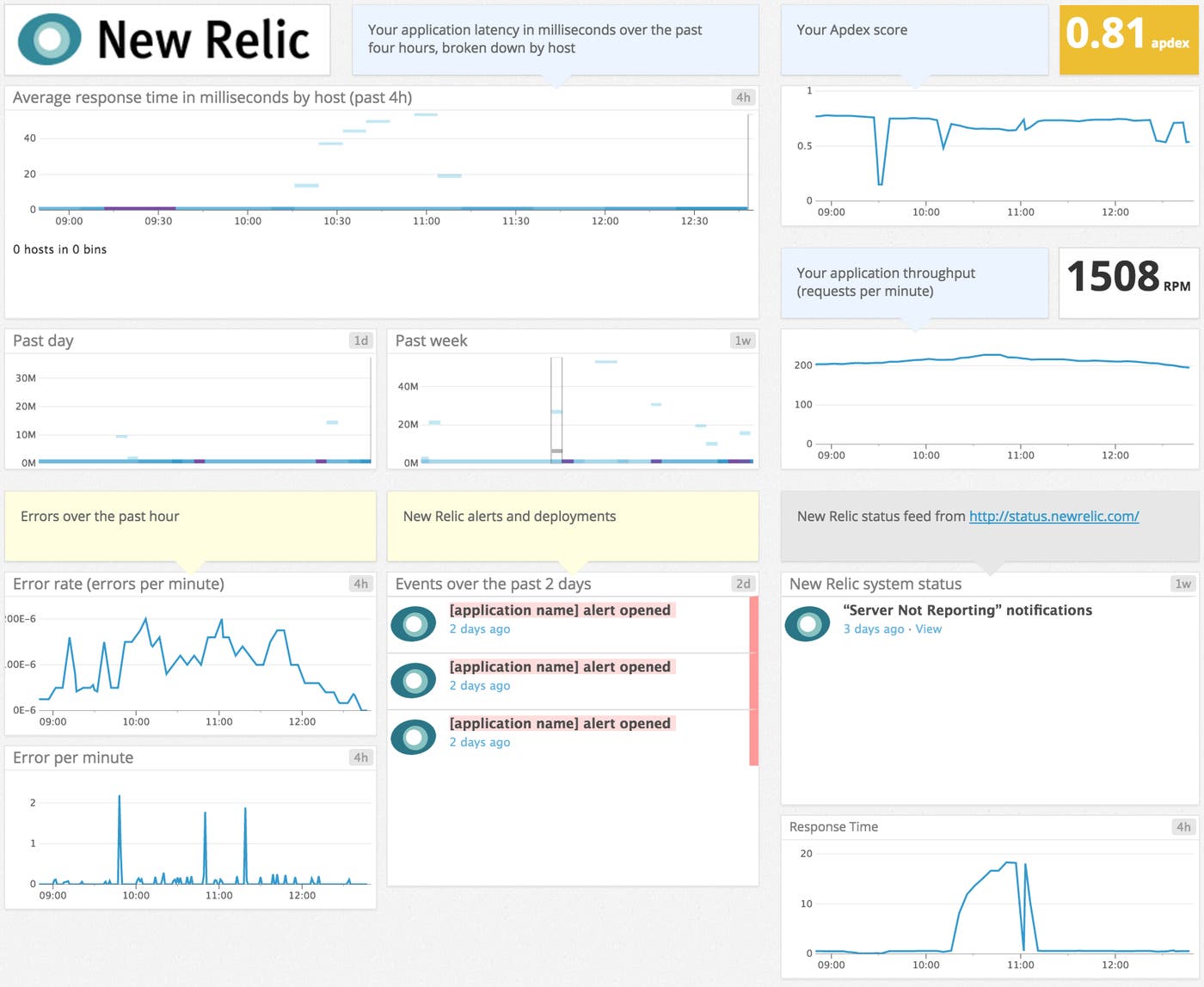Screen dimensions: 1204x987
Task: Click New Relic icon beside first alert opened event
Action: (x=414, y=624)
